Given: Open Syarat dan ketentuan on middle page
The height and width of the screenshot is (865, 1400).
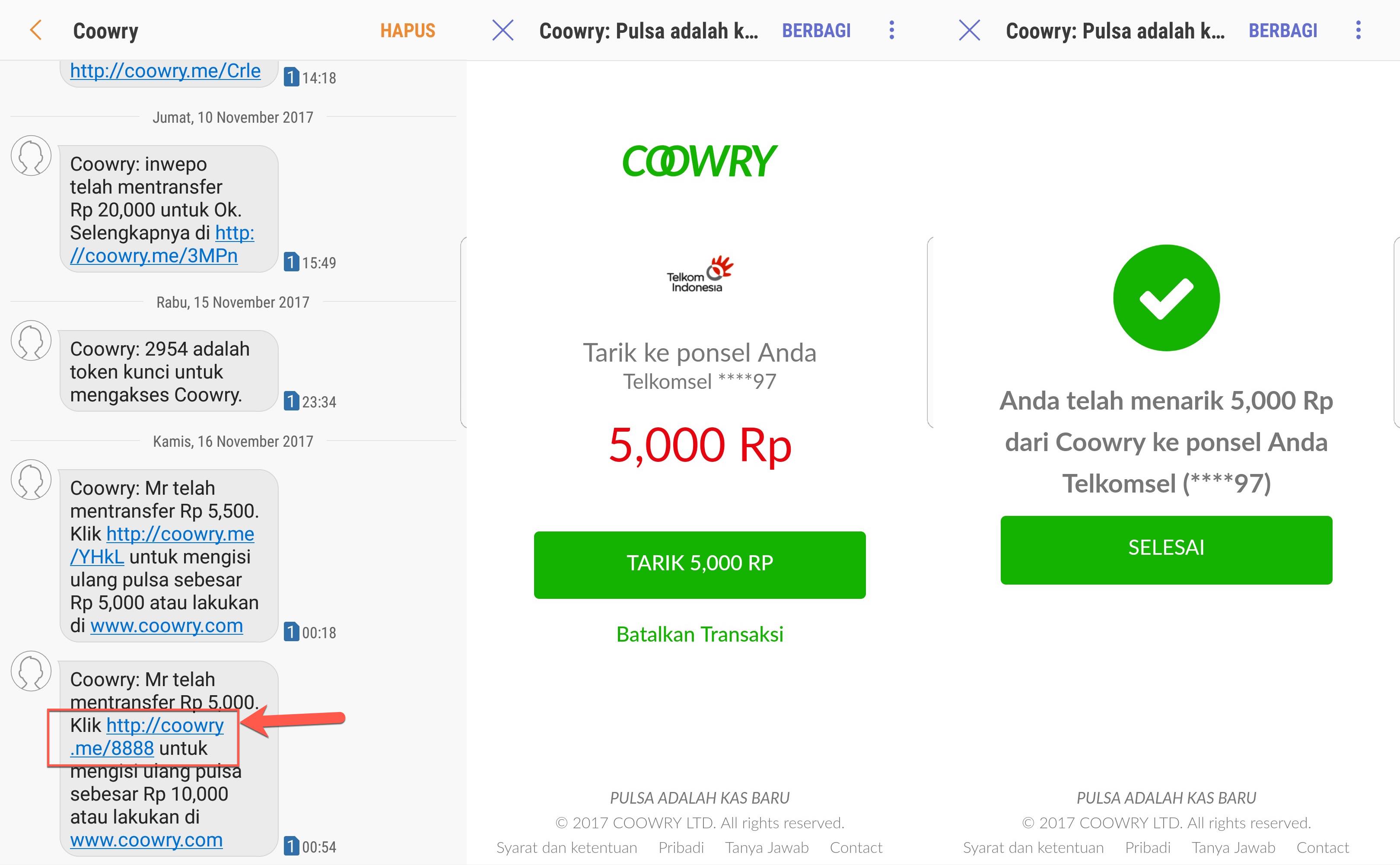Looking at the screenshot, I should tap(566, 847).
